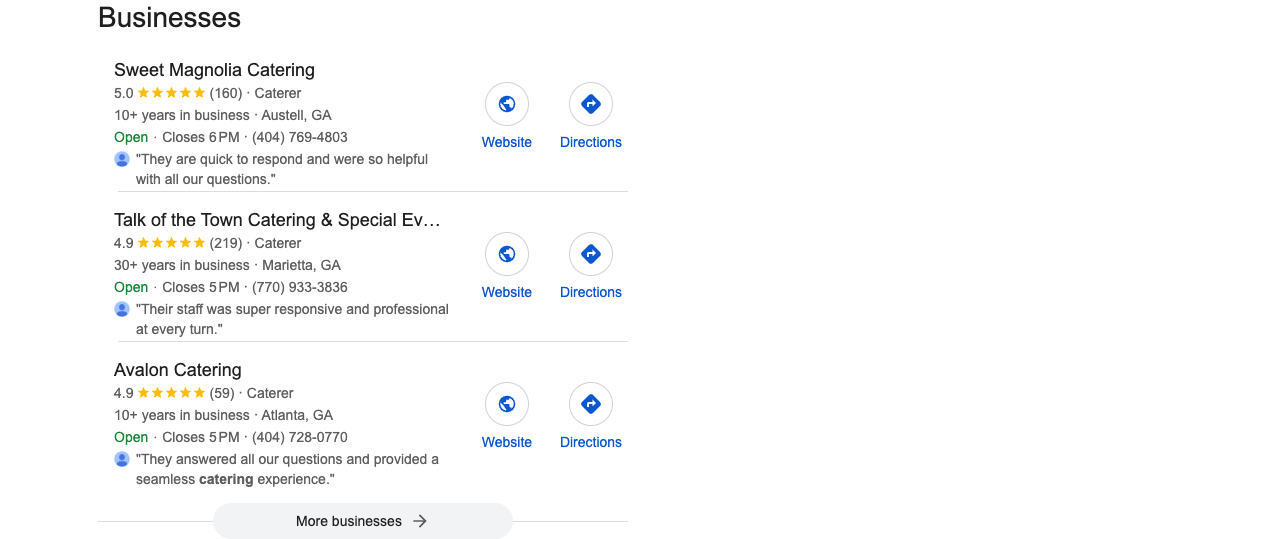1280x539 pixels.
Task: Click star rating of Sweet Magnolia Catering
Action: 171,93
